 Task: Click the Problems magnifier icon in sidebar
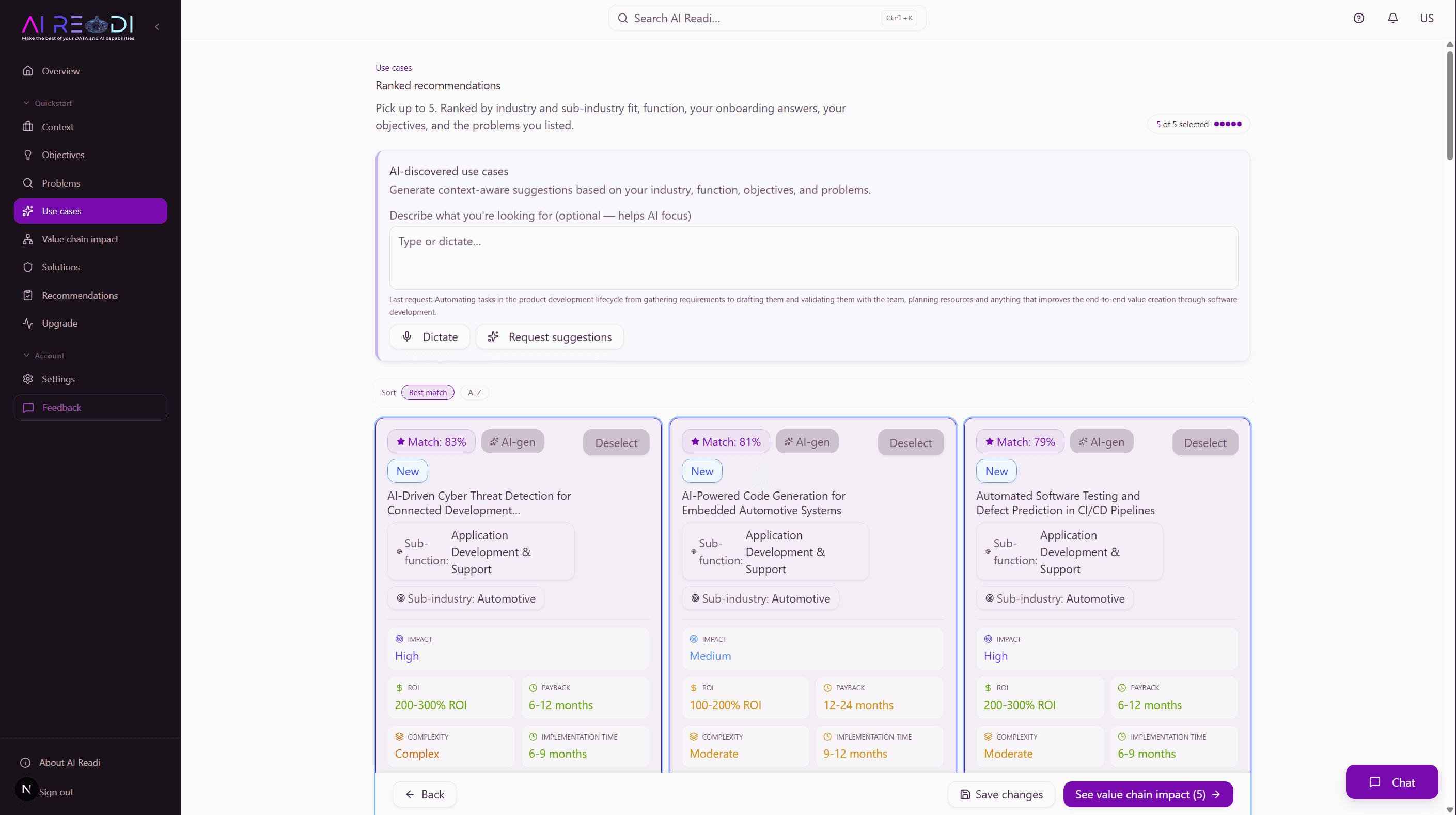click(28, 183)
